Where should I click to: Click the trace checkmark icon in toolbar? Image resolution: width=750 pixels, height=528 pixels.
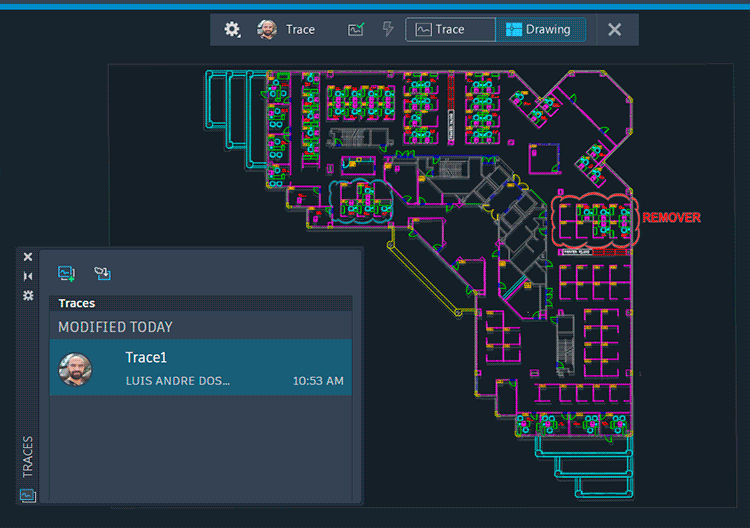[356, 30]
